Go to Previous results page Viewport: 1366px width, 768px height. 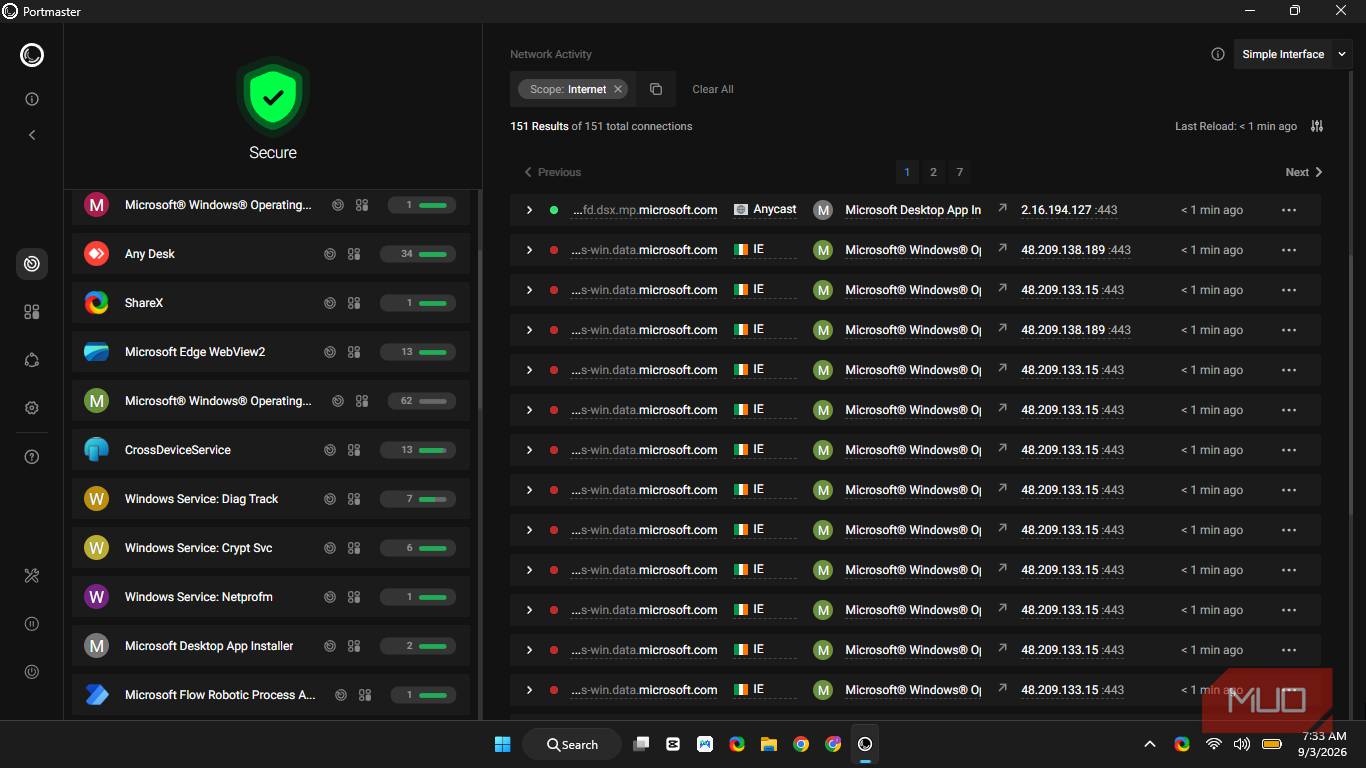point(553,172)
